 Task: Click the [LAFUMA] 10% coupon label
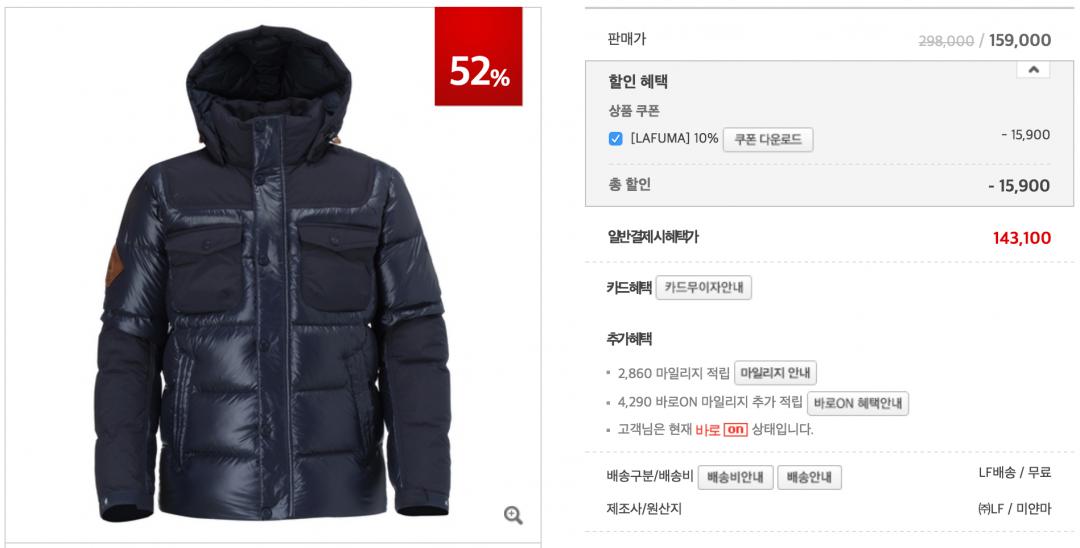pyautogui.click(x=674, y=138)
